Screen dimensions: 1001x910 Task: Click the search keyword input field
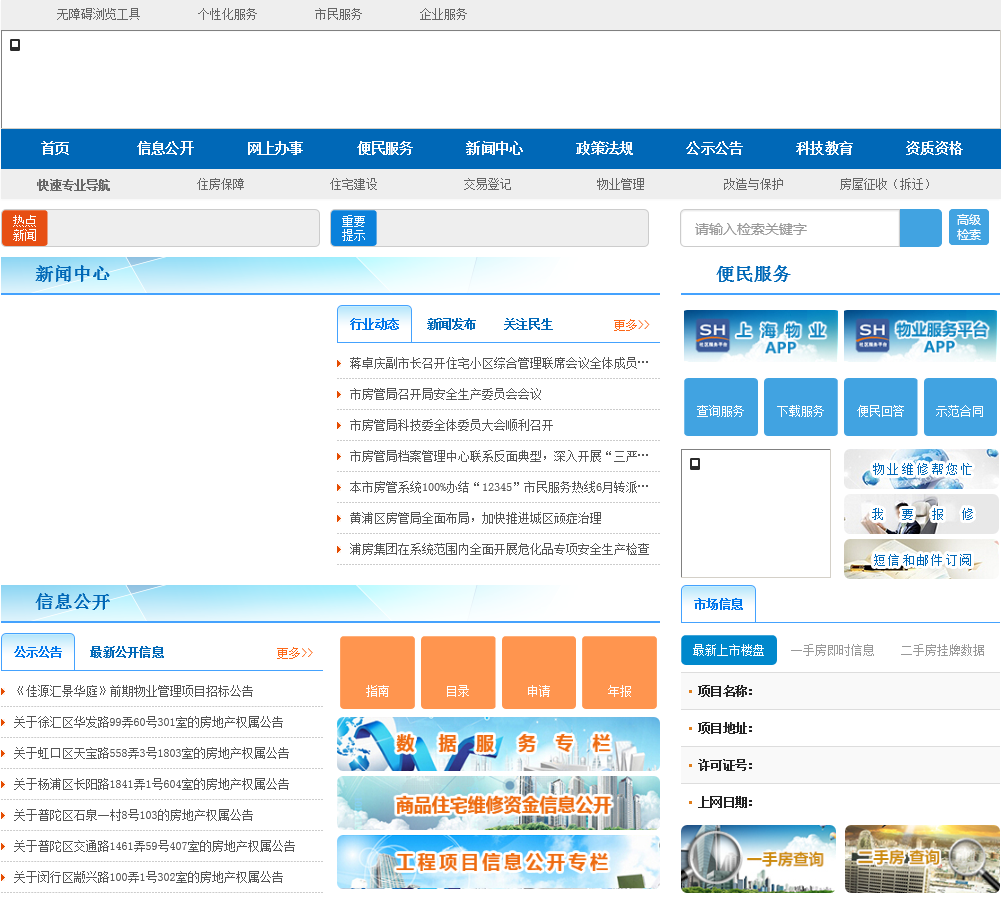coord(790,229)
